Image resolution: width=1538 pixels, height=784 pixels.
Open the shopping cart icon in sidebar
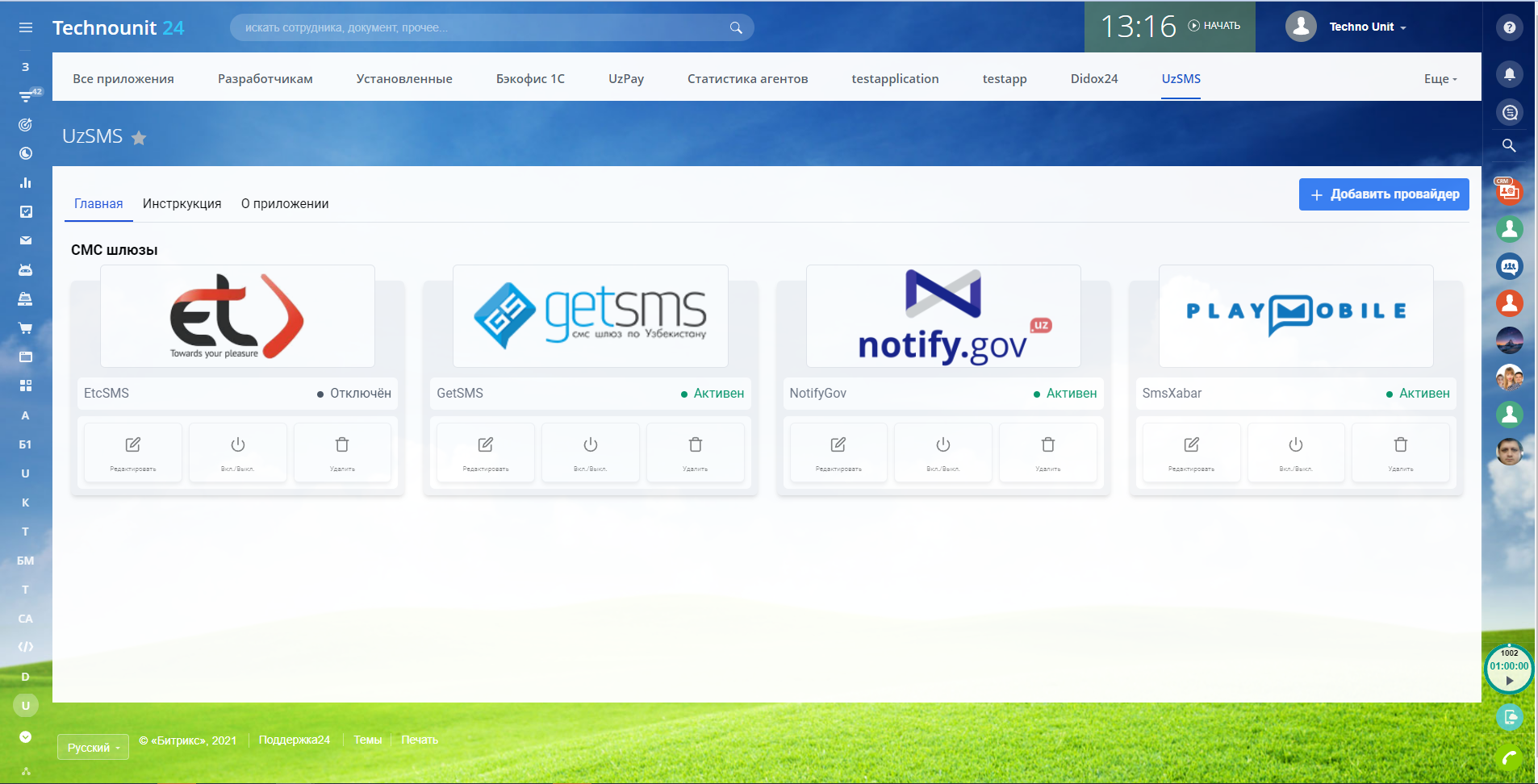pos(26,328)
